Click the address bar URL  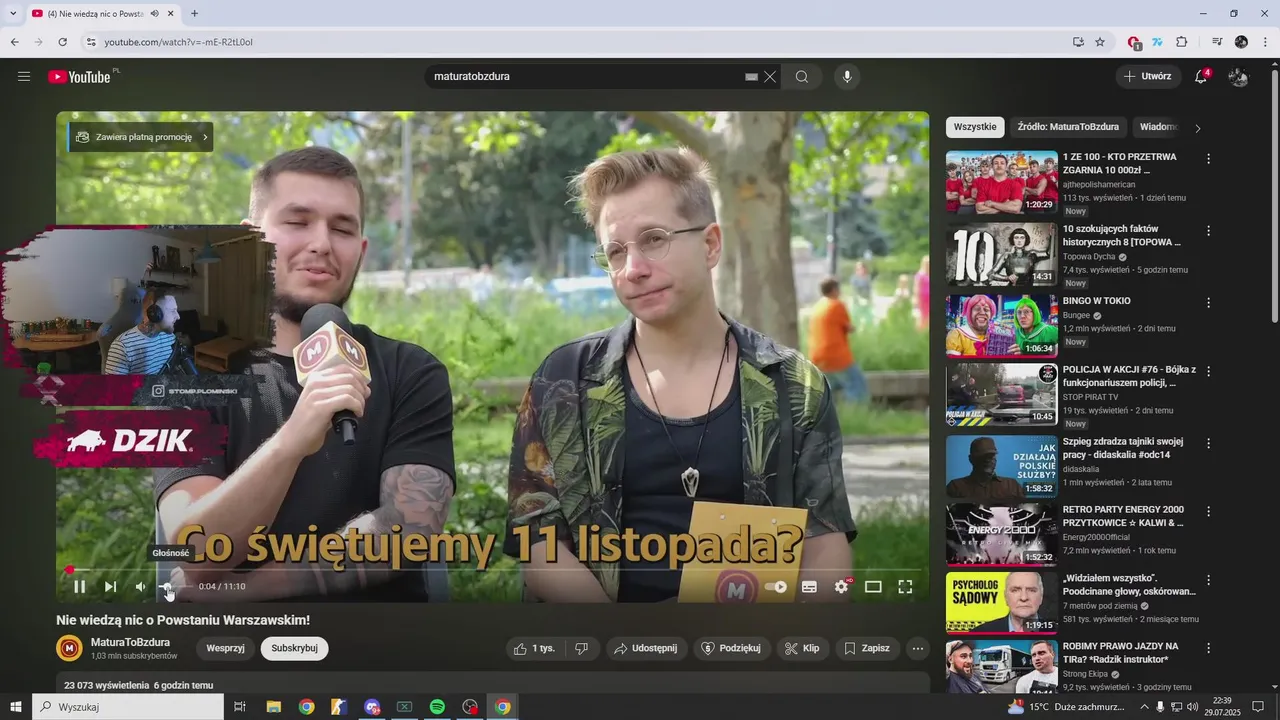[179, 42]
